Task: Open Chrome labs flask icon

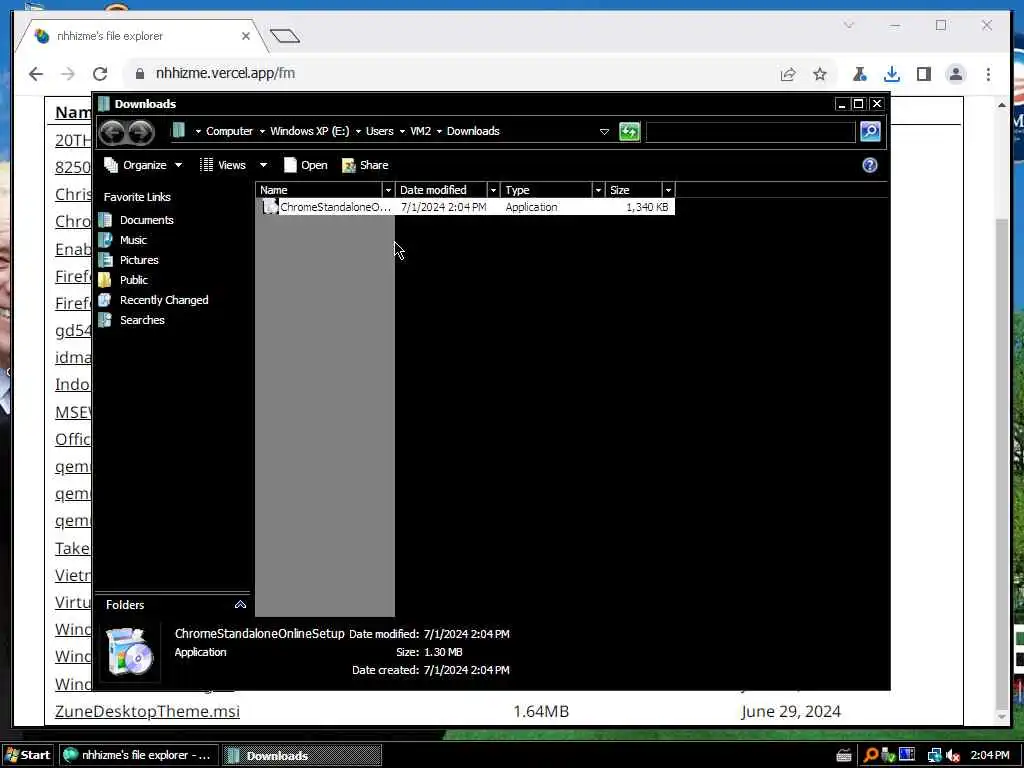Action: click(859, 74)
